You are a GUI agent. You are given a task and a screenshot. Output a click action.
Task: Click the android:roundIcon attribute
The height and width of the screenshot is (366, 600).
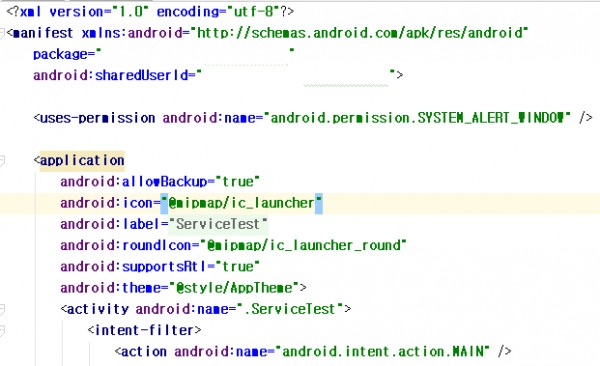[x=126, y=245]
